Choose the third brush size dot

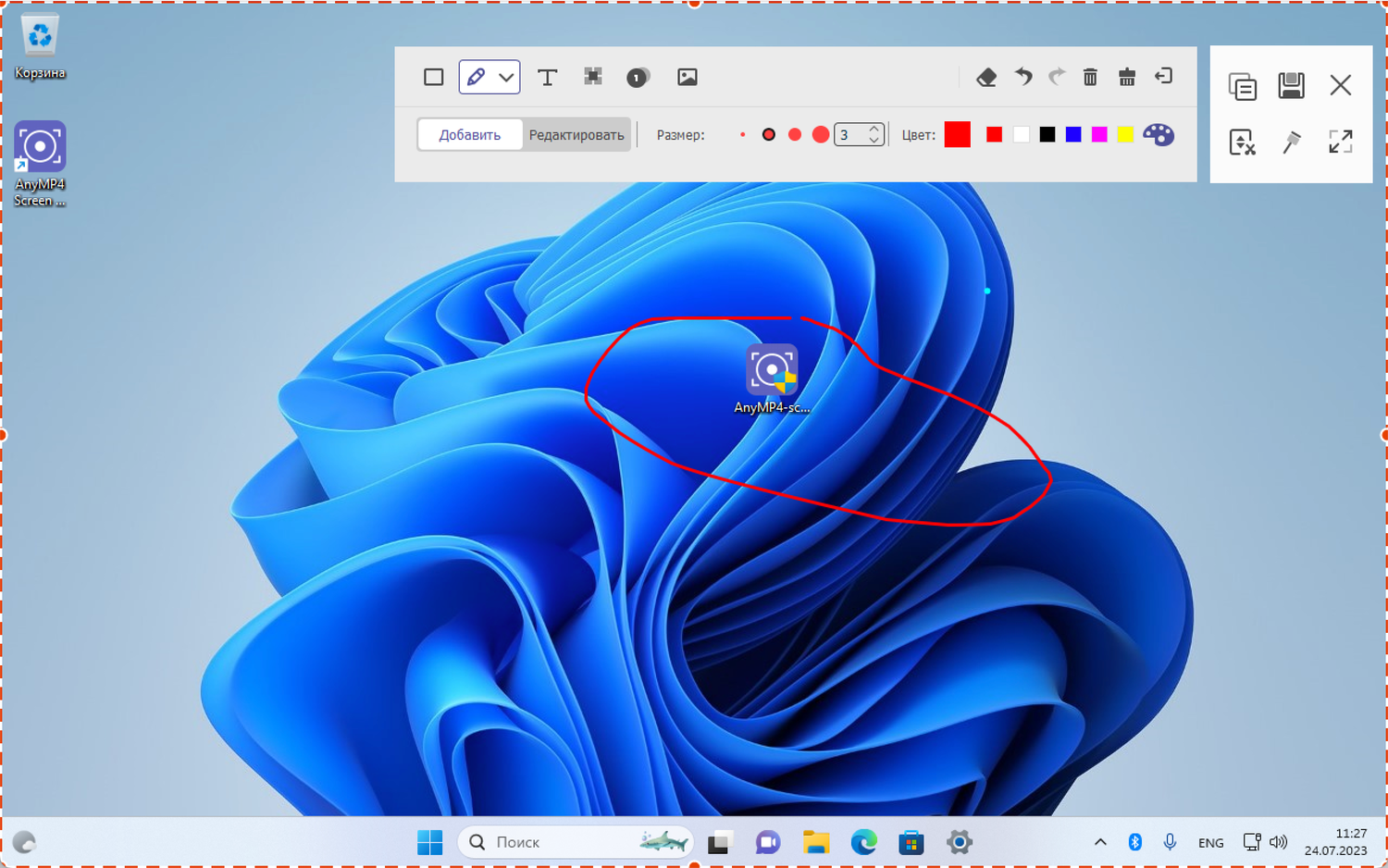pyautogui.click(x=794, y=135)
